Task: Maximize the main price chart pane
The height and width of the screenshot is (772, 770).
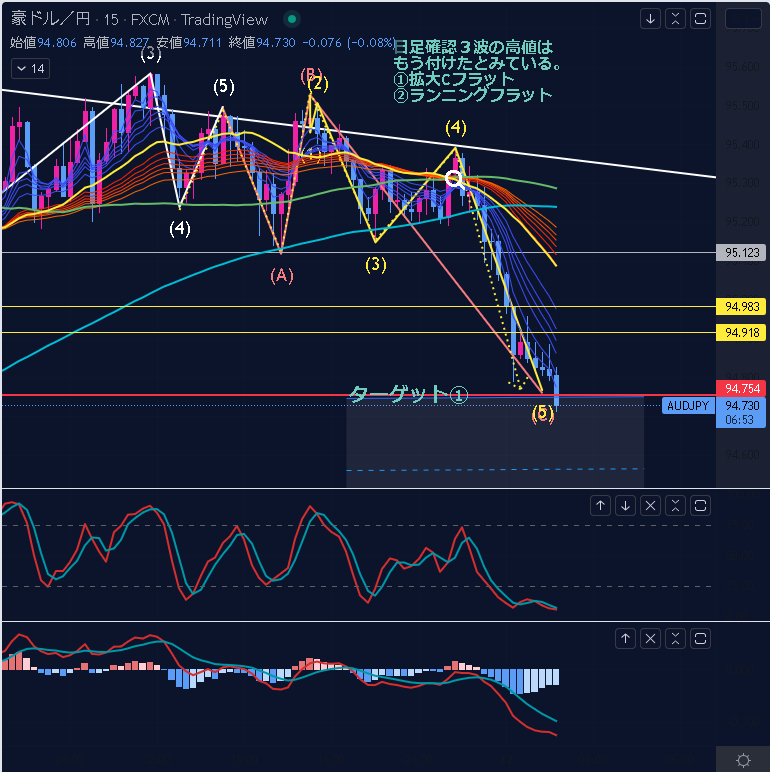Action: coord(701,18)
